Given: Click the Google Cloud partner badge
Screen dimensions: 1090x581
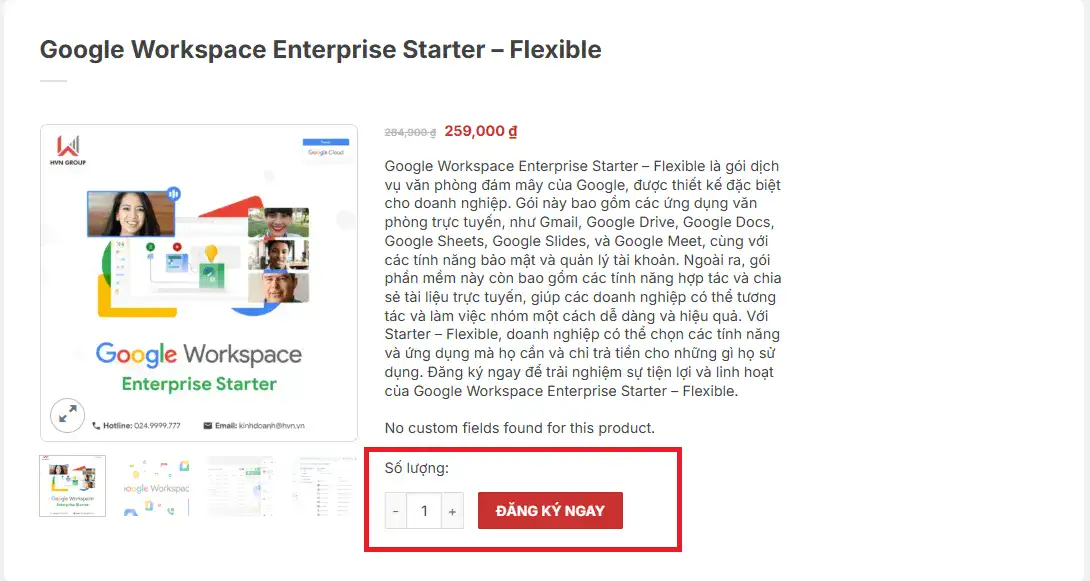Looking at the screenshot, I should click(325, 150).
